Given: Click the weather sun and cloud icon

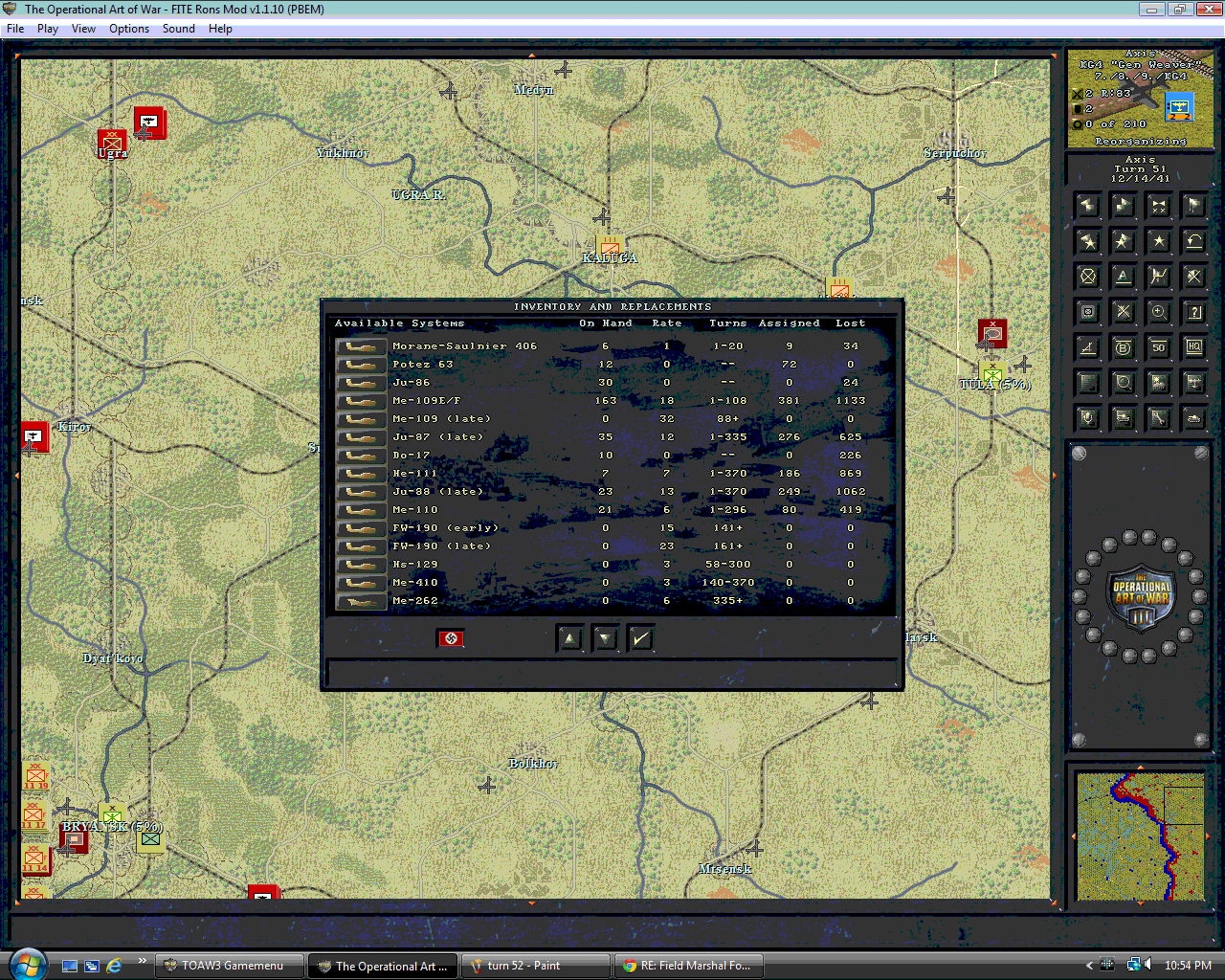Looking at the screenshot, I should point(1159,383).
